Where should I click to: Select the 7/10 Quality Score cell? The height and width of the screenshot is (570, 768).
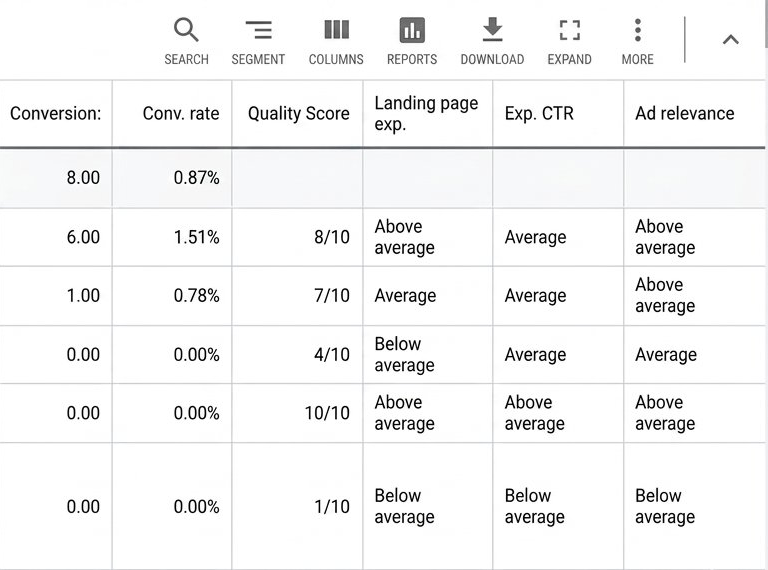coord(332,296)
